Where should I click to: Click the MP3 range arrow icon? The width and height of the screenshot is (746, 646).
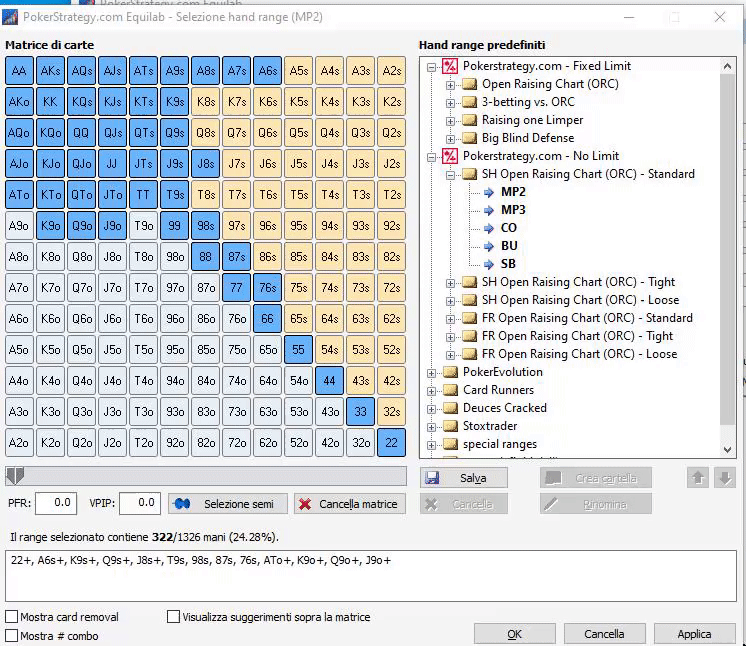489,210
